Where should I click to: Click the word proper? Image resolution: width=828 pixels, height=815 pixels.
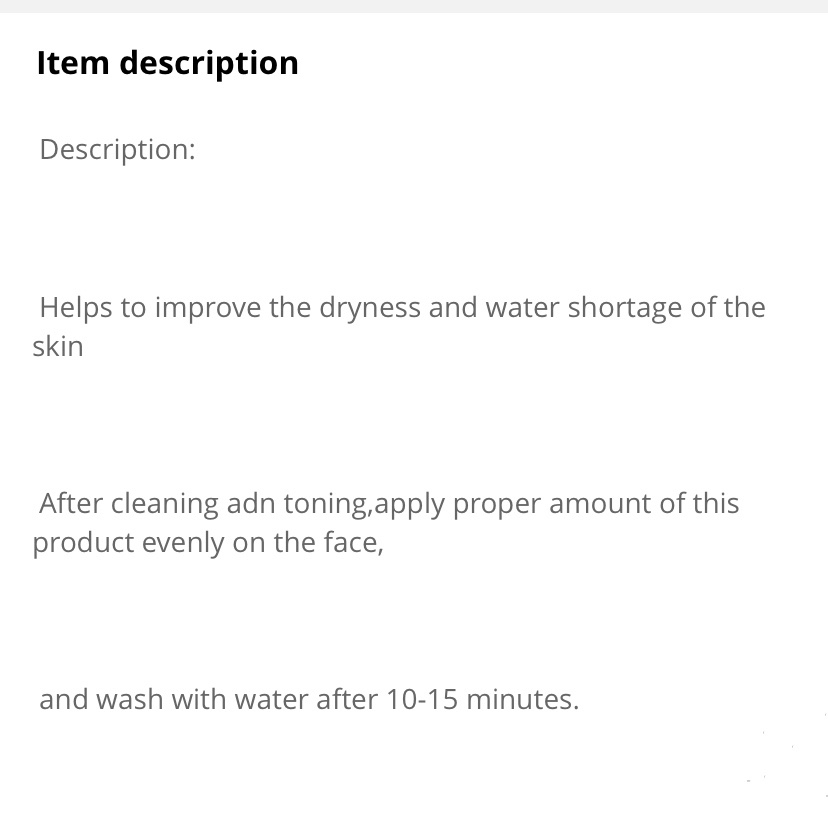pos(497,505)
